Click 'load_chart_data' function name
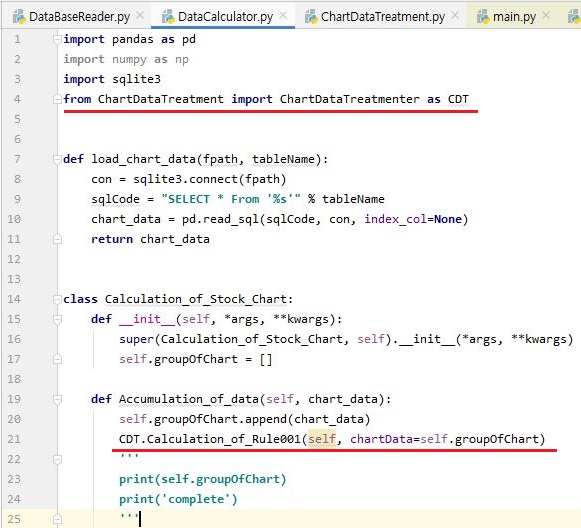The image size is (581, 528). pos(143,159)
